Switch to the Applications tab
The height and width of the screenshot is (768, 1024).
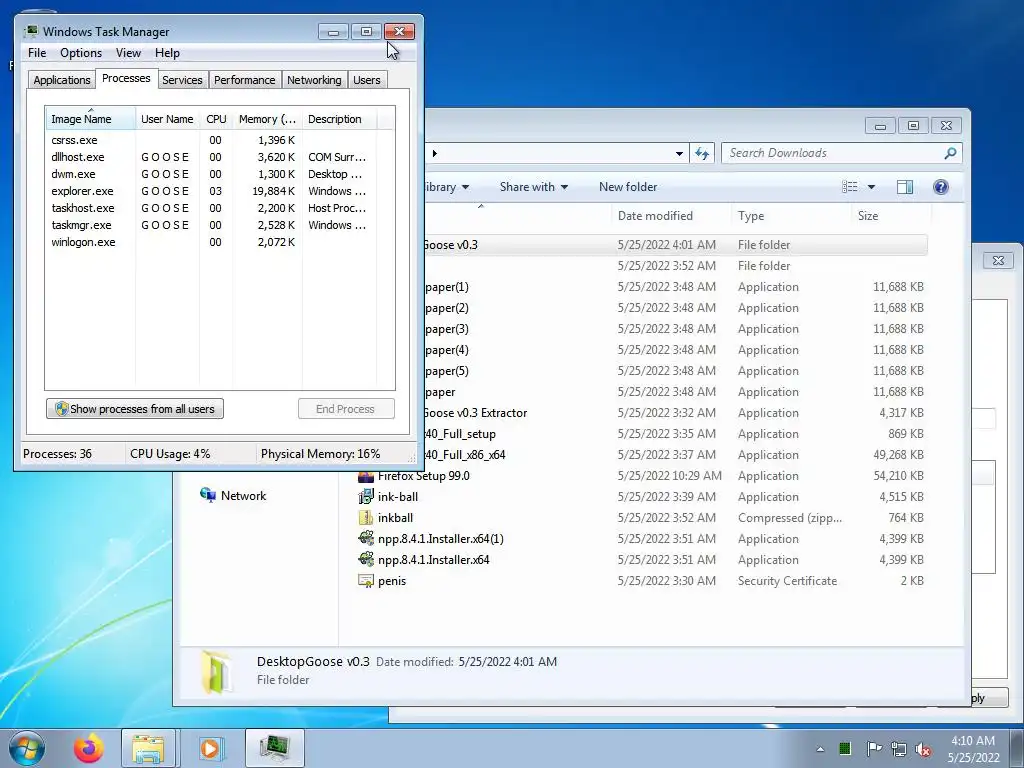click(x=62, y=80)
